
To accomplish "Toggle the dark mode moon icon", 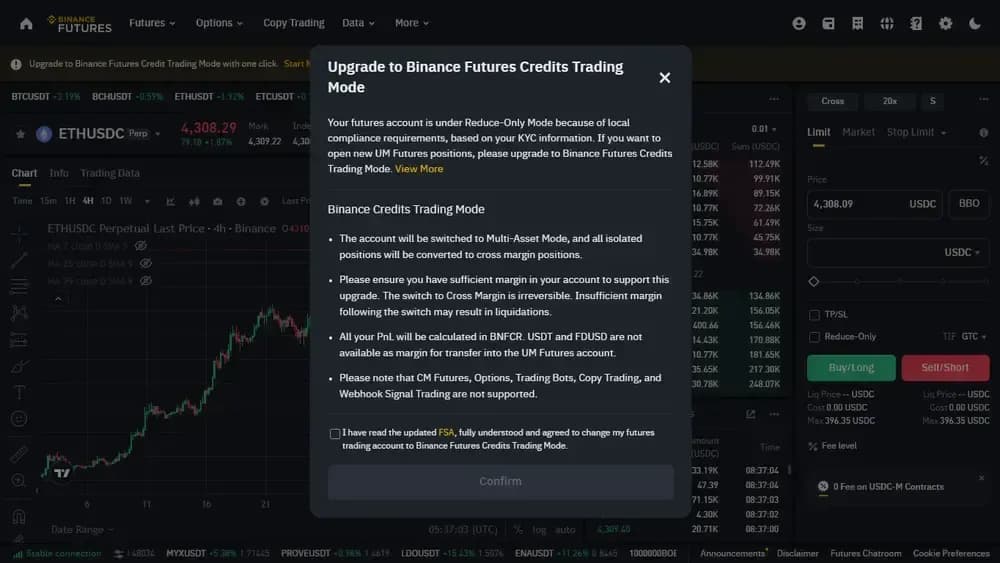I will pos(974,24).
